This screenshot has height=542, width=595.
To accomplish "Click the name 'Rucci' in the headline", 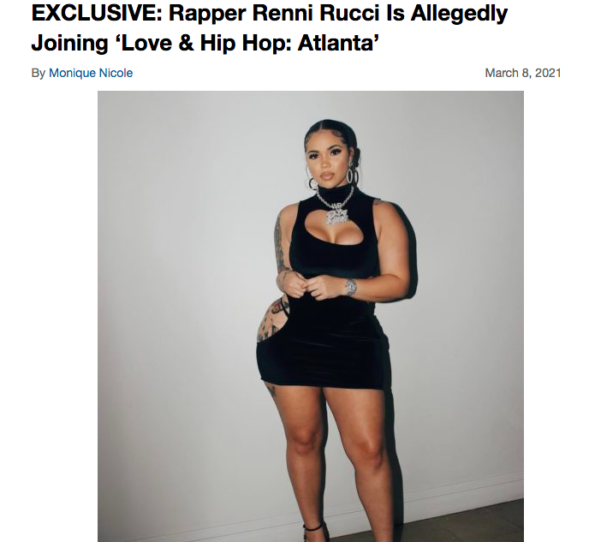I will pos(349,14).
